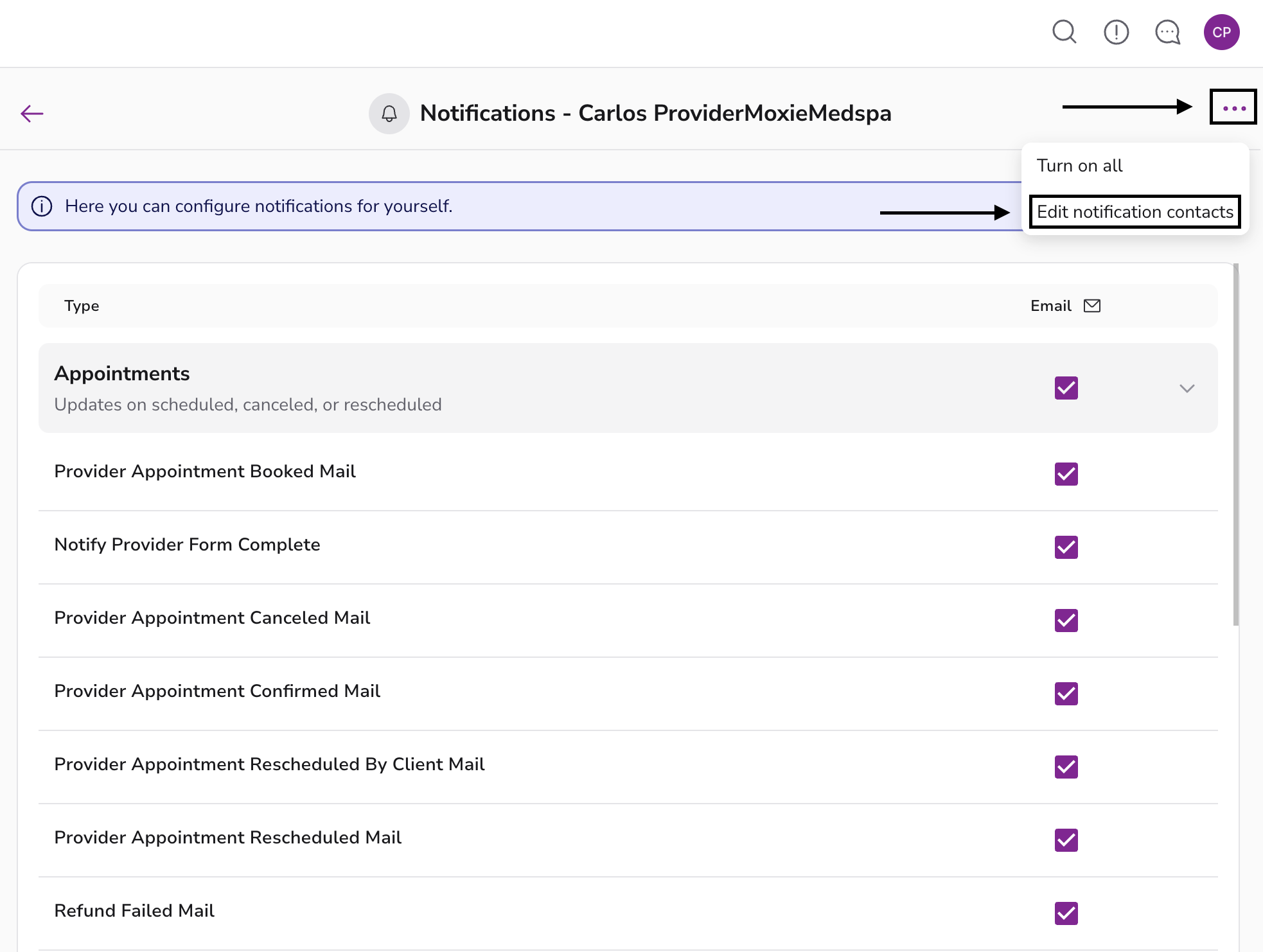Click the Appointments section header
Viewport: 1263px width, 952px height.
121,374
